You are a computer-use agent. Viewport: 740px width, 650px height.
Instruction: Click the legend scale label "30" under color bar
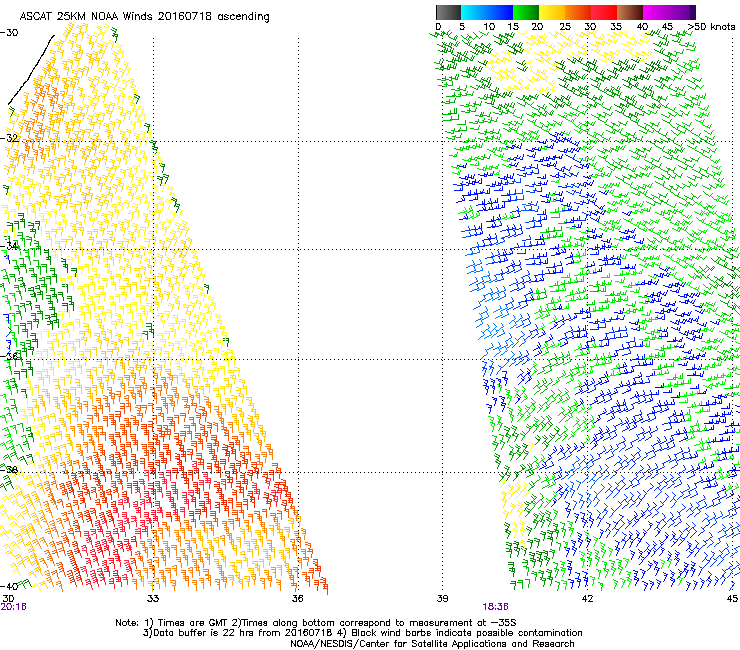(x=590, y=27)
